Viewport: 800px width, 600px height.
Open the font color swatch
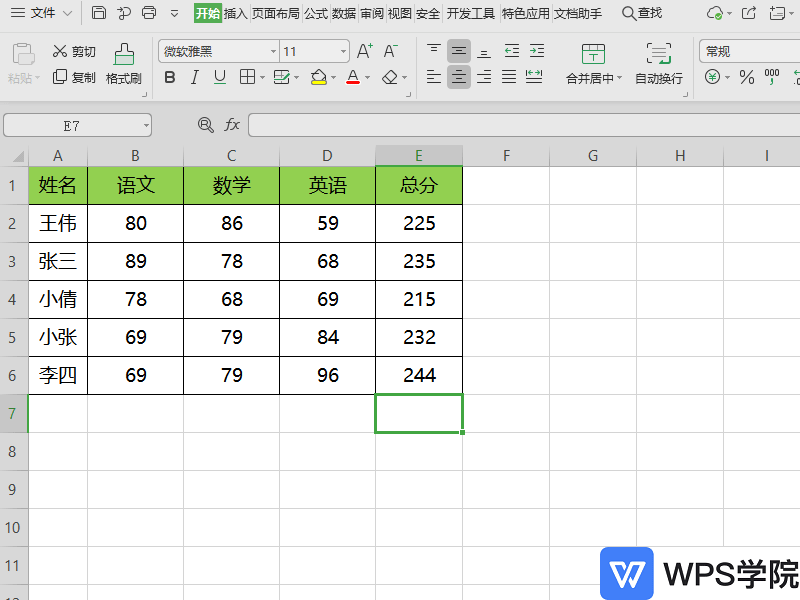[x=352, y=77]
